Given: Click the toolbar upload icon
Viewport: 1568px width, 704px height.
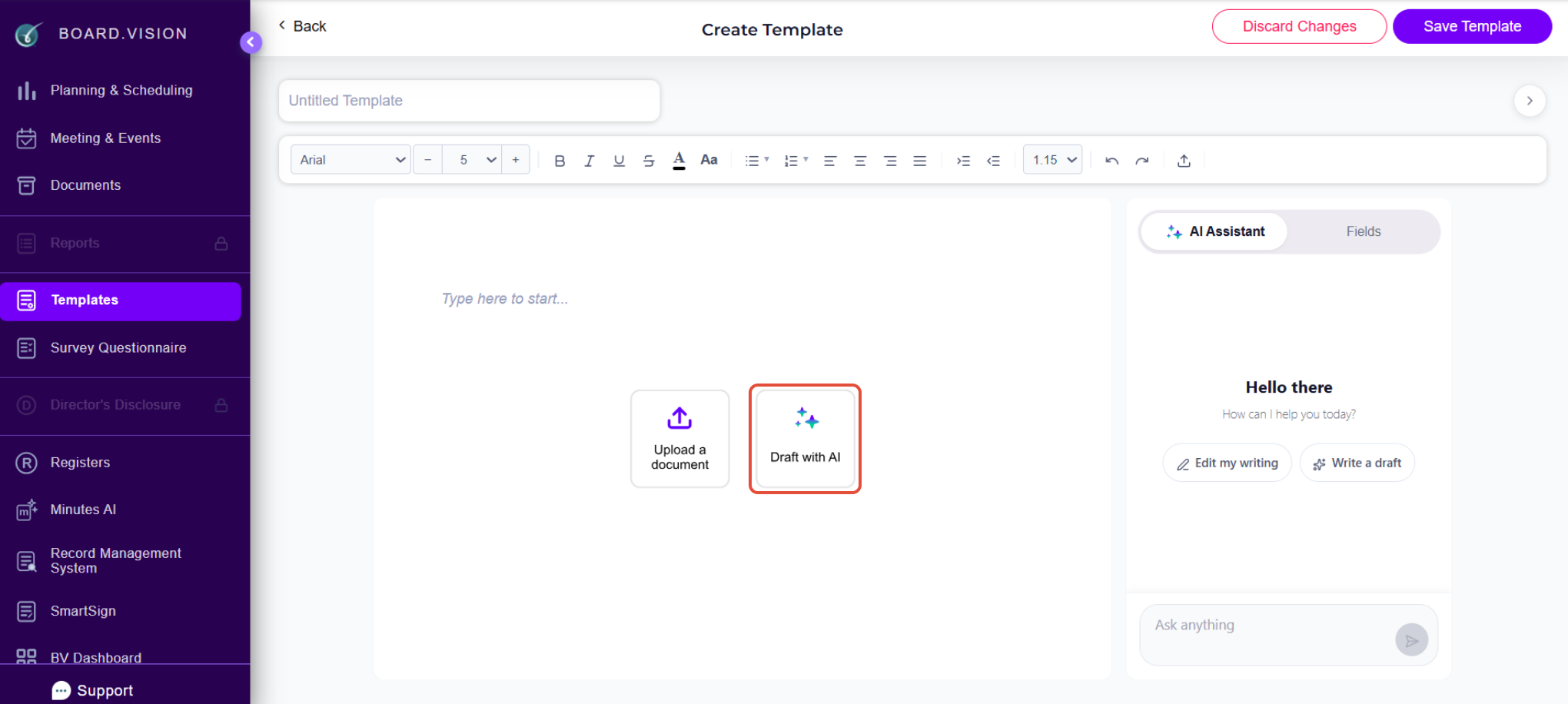Looking at the screenshot, I should tap(1184, 161).
